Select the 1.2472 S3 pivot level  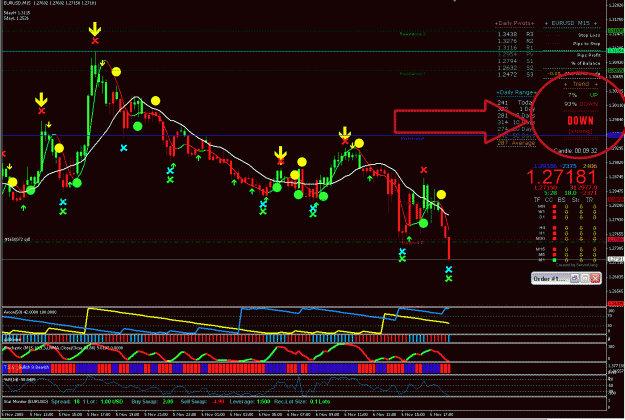tap(515, 75)
